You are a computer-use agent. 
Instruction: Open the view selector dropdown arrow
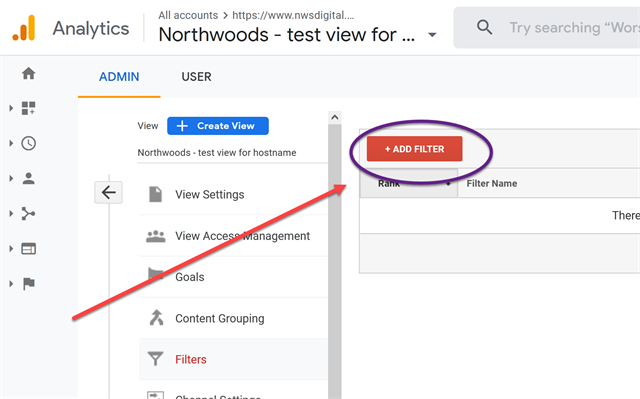pyautogui.click(x=432, y=35)
